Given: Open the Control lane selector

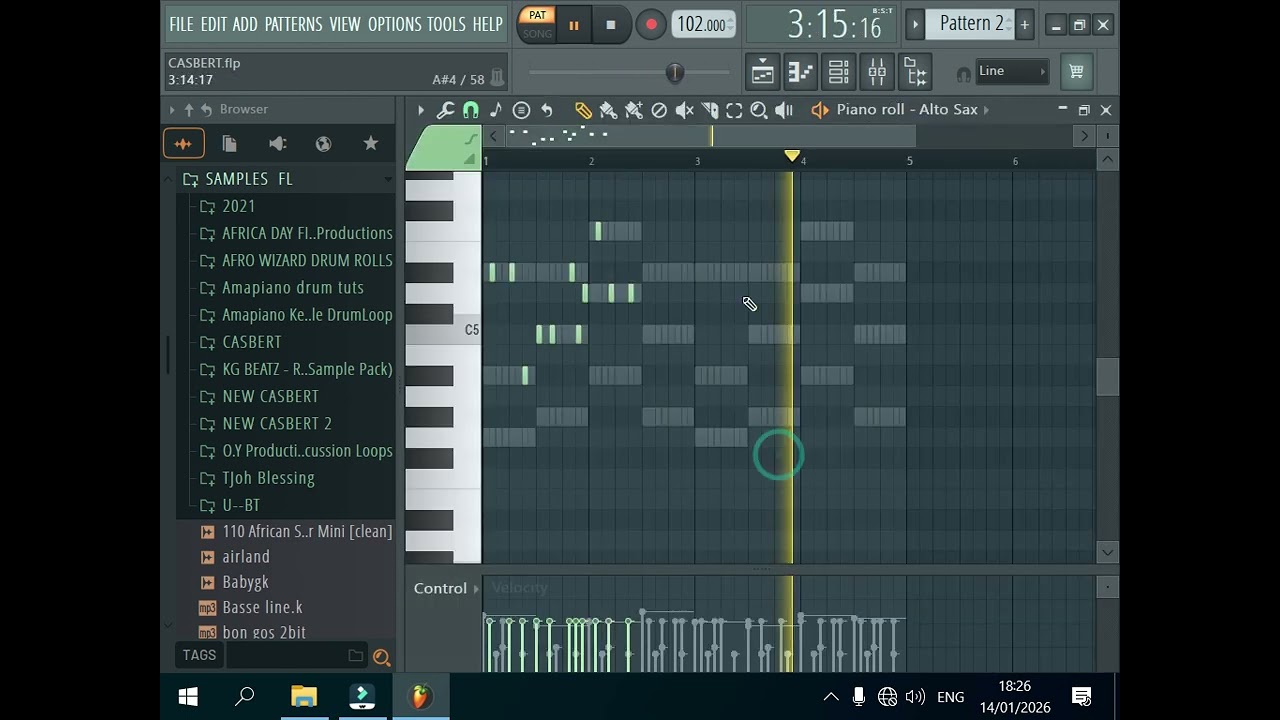Looking at the screenshot, I should tap(446, 589).
